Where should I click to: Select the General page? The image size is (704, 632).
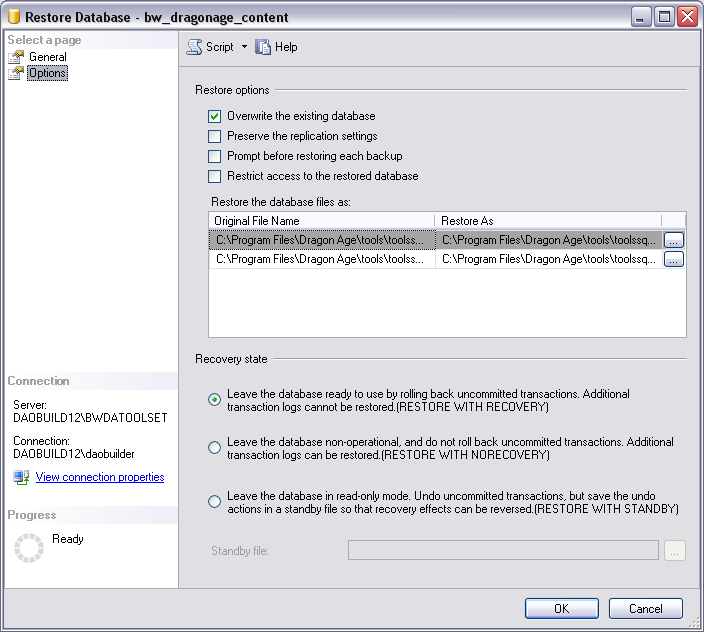(47, 57)
